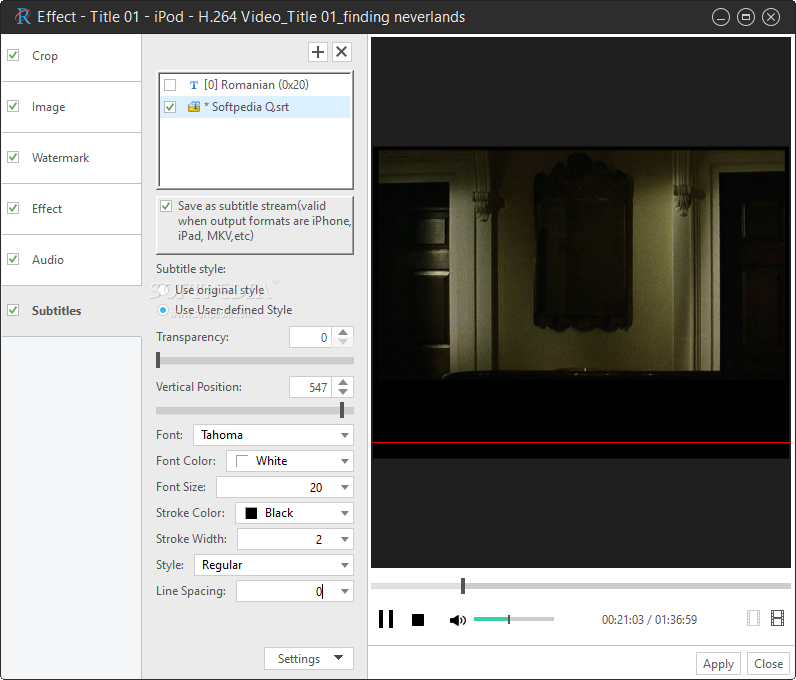Toggle the Audio checkbox
Image resolution: width=796 pixels, height=680 pixels.
pos(13,259)
